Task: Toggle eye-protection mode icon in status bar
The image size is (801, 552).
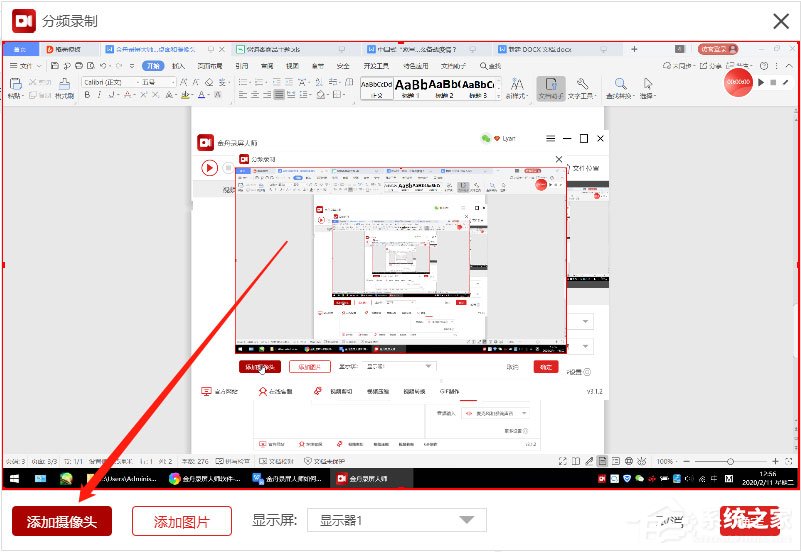Action: pyautogui.click(x=642, y=461)
